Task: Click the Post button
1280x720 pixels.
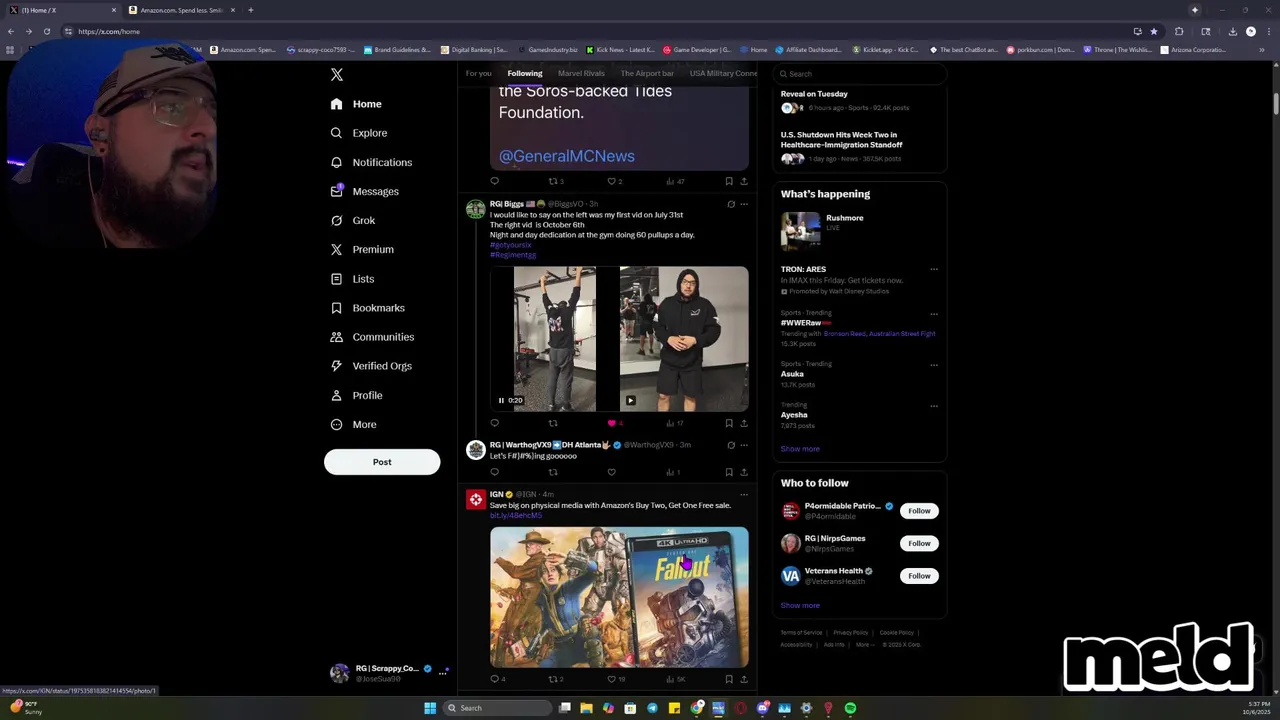Action: [382, 462]
